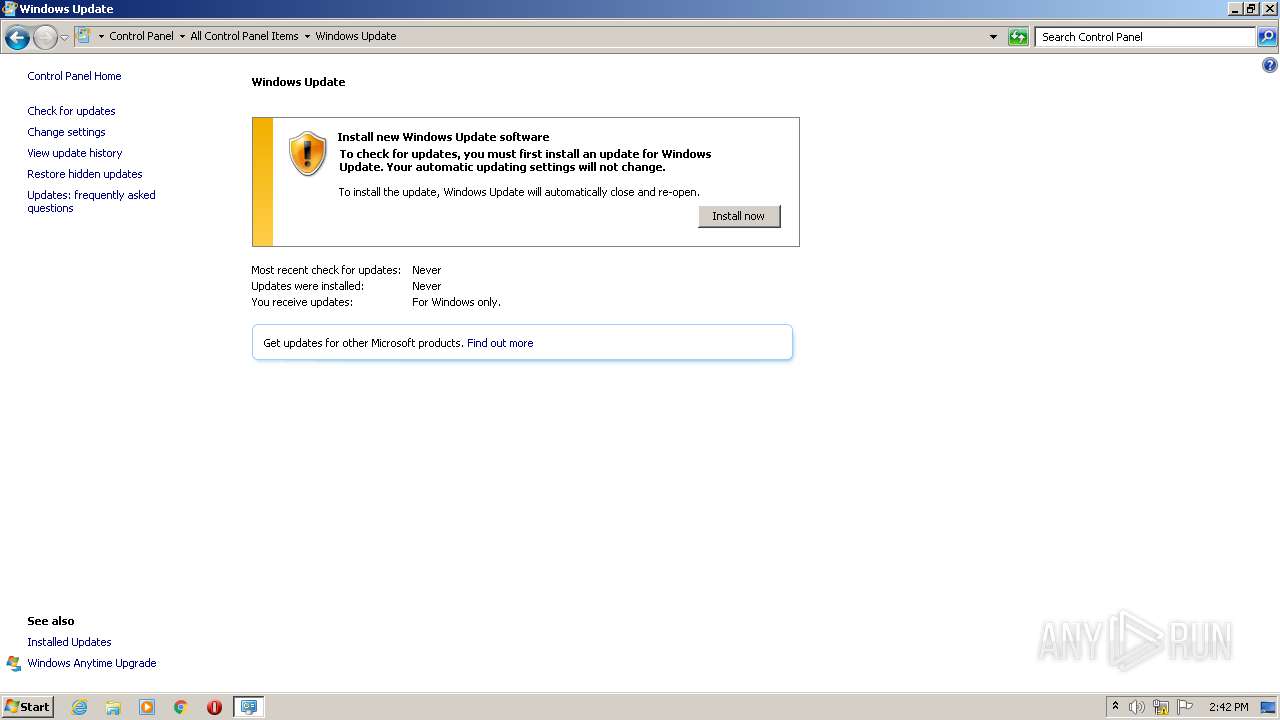The image size is (1280, 720).
Task: Click the search magnifier icon
Action: [x=1267, y=37]
